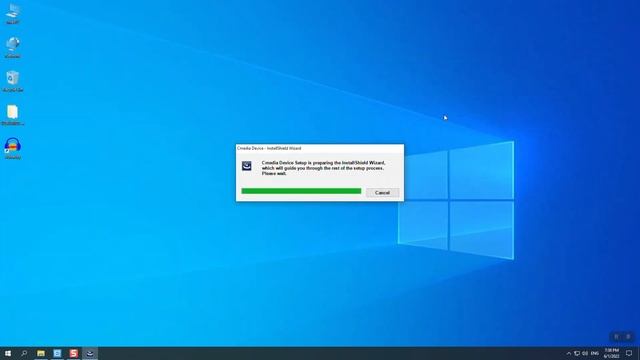Switch the ENG input language indicator
Screen dimensions: 640x360
pos(595,353)
